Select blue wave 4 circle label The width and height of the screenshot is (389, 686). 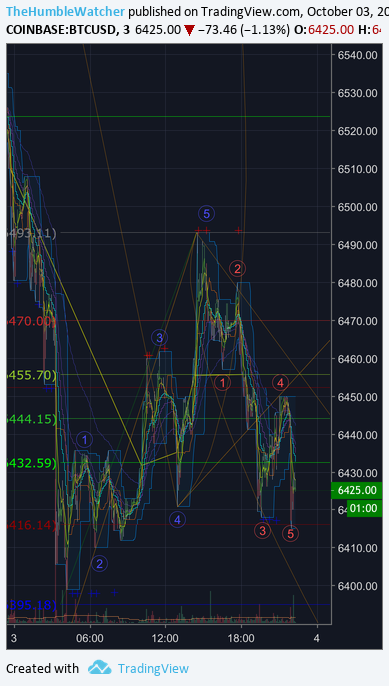click(177, 520)
